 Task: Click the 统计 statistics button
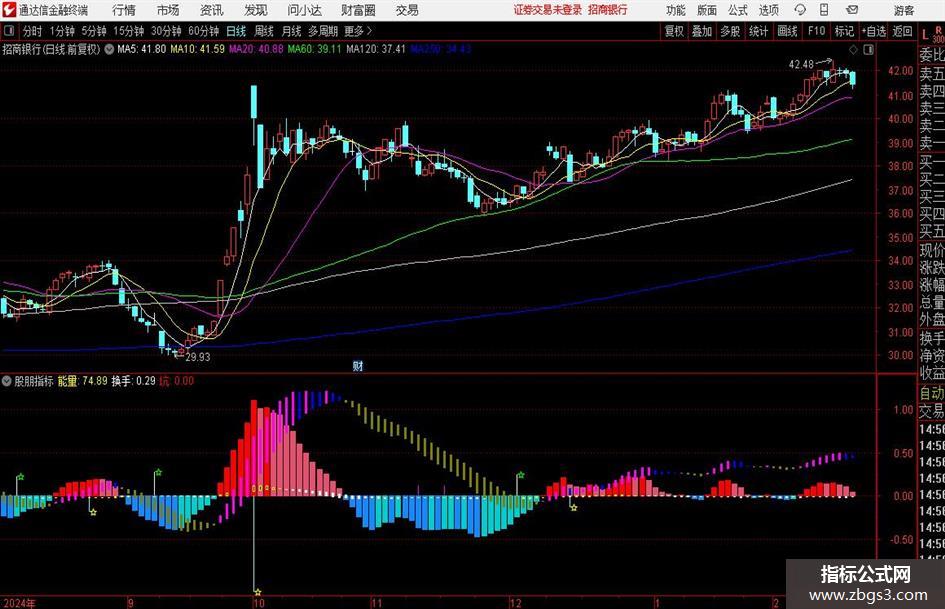coord(758,31)
